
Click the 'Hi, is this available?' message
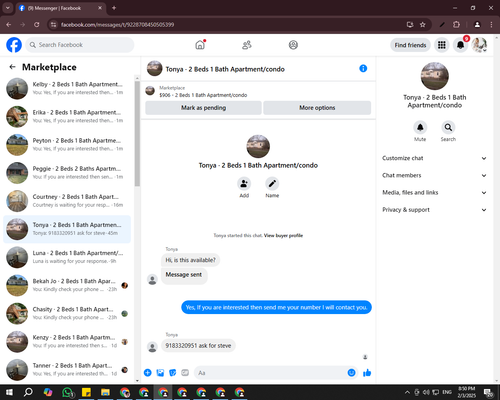tap(191, 260)
